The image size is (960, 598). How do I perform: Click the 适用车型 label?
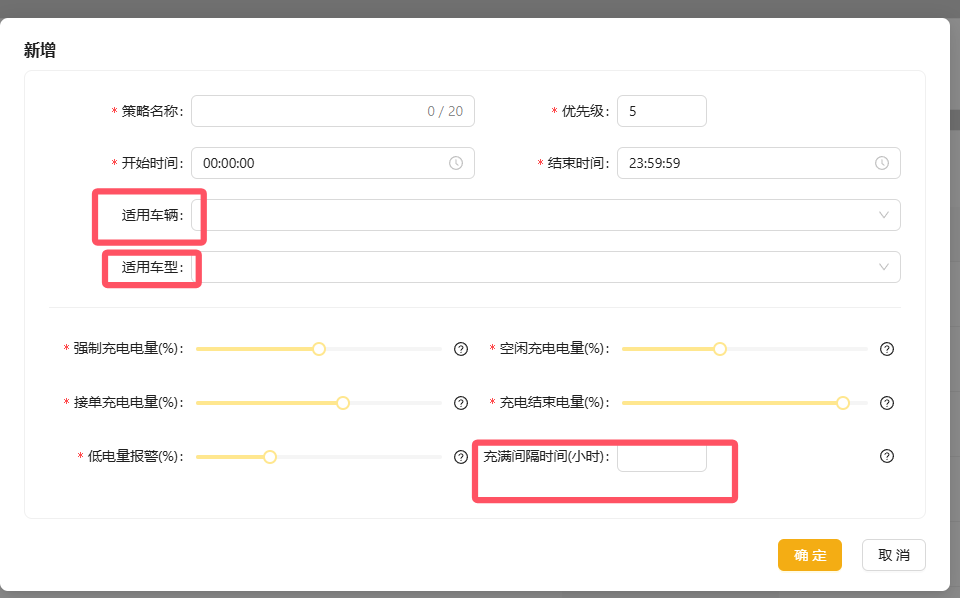coord(151,267)
